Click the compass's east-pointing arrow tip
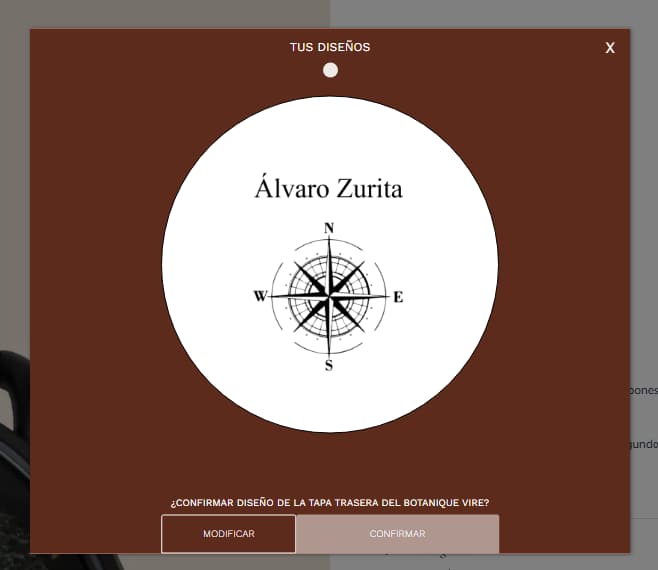This screenshot has width=658, height=570. tap(385, 296)
